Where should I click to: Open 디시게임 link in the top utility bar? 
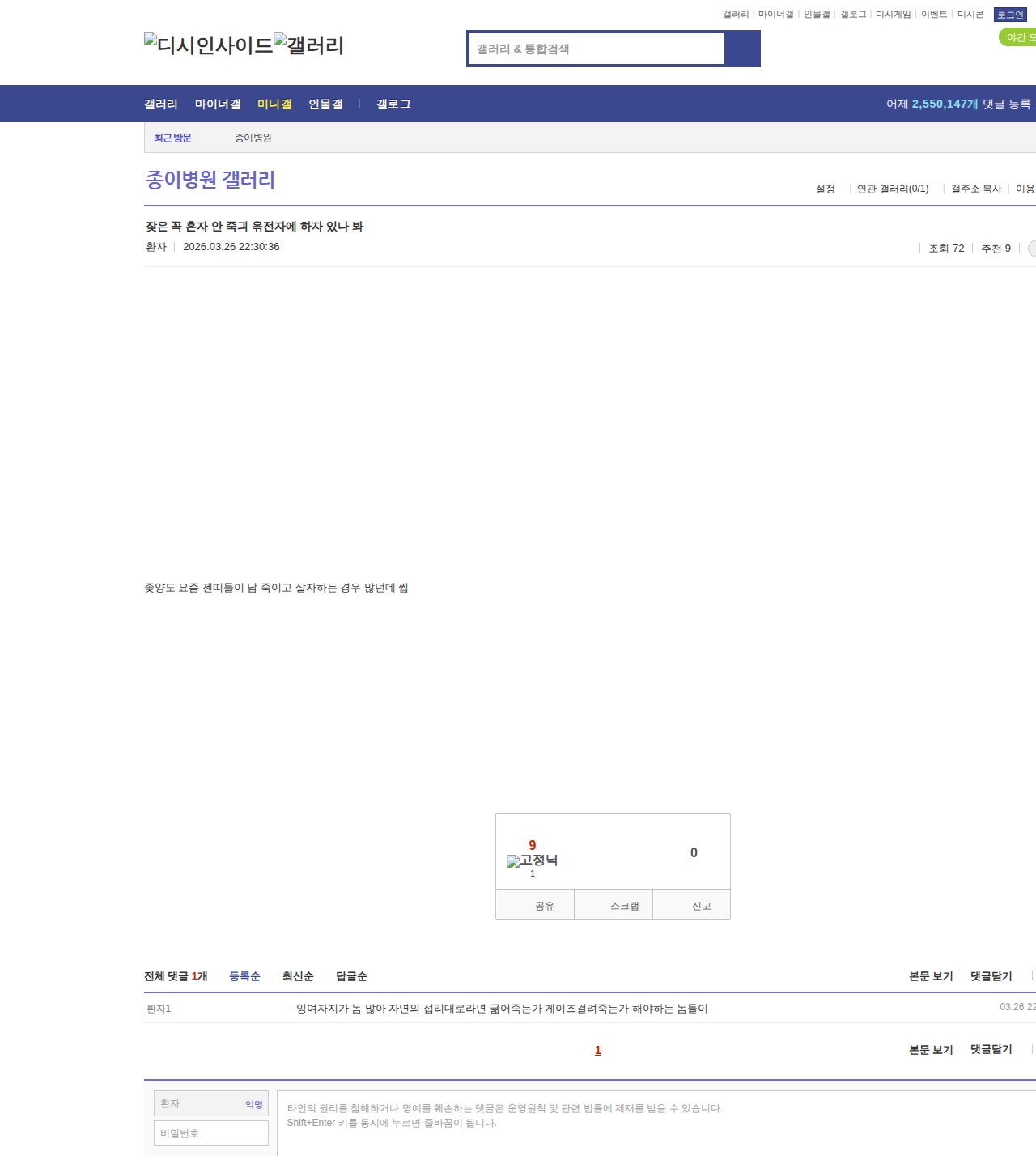[x=894, y=15]
